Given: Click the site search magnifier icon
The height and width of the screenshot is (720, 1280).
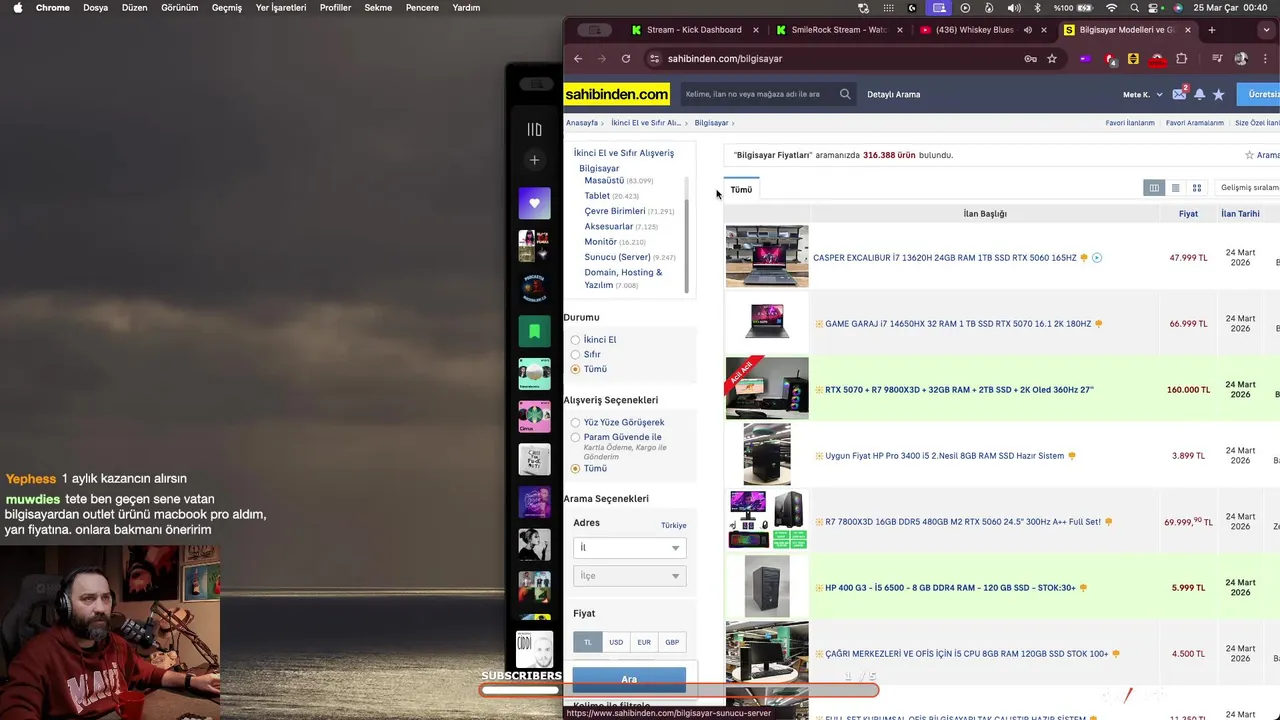Looking at the screenshot, I should point(845,94).
